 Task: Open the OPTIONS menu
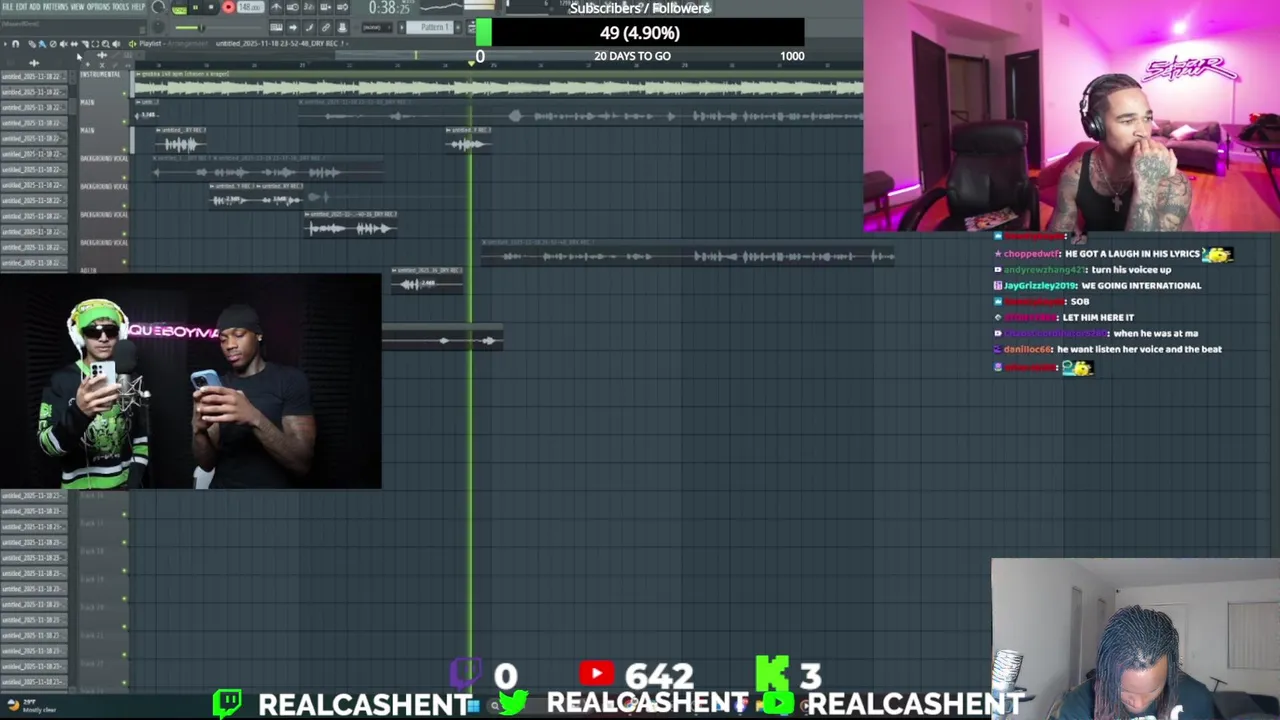pos(98,7)
